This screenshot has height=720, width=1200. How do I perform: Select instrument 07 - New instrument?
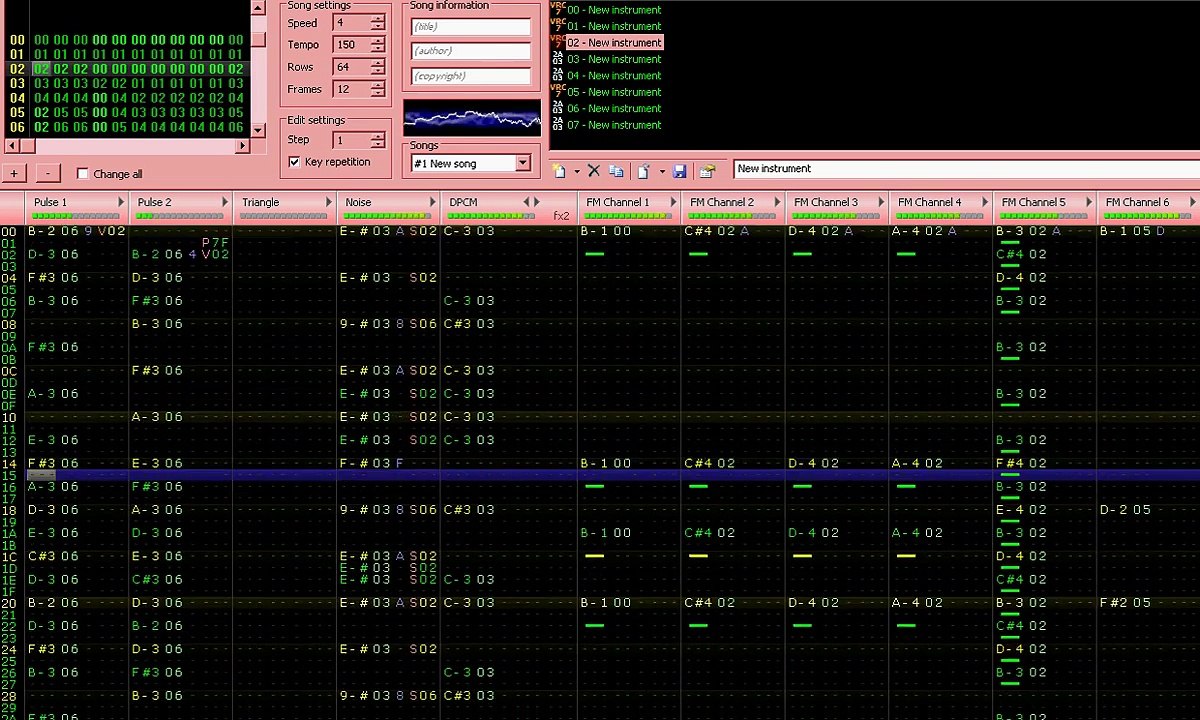(x=614, y=125)
